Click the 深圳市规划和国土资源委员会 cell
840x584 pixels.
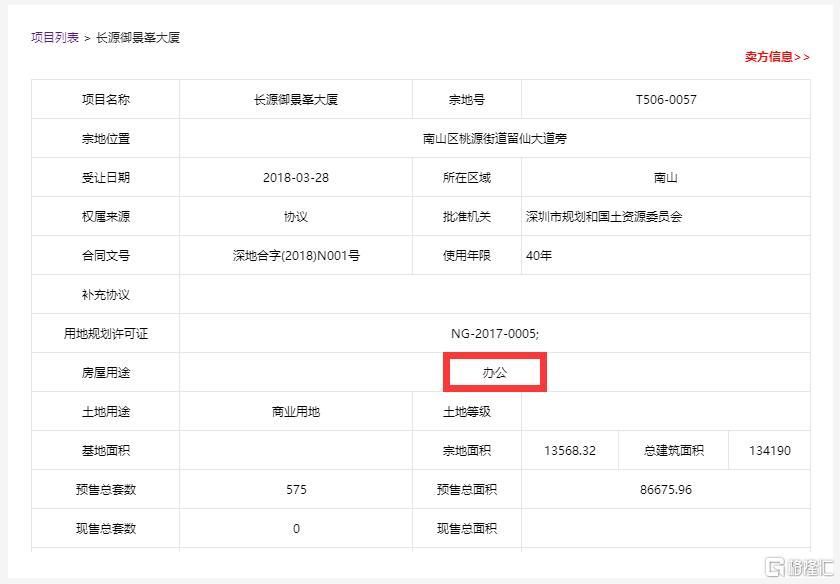coord(603,217)
